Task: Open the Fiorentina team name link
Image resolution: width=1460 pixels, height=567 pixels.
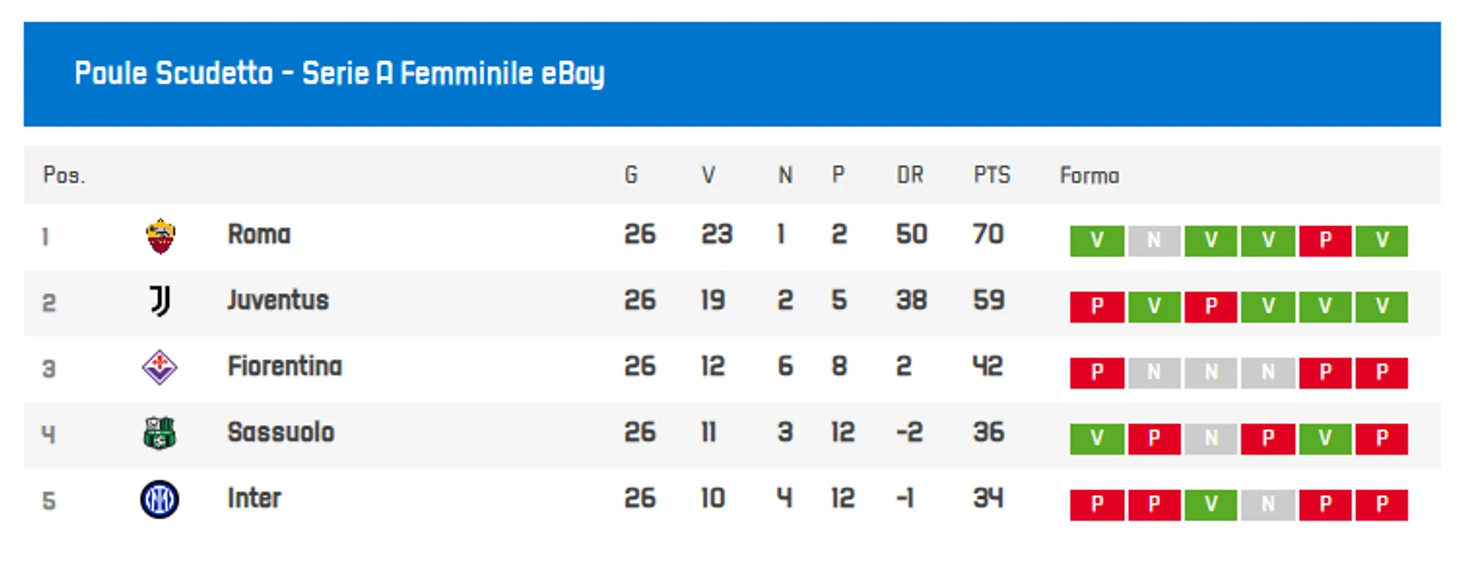Action: click(285, 367)
